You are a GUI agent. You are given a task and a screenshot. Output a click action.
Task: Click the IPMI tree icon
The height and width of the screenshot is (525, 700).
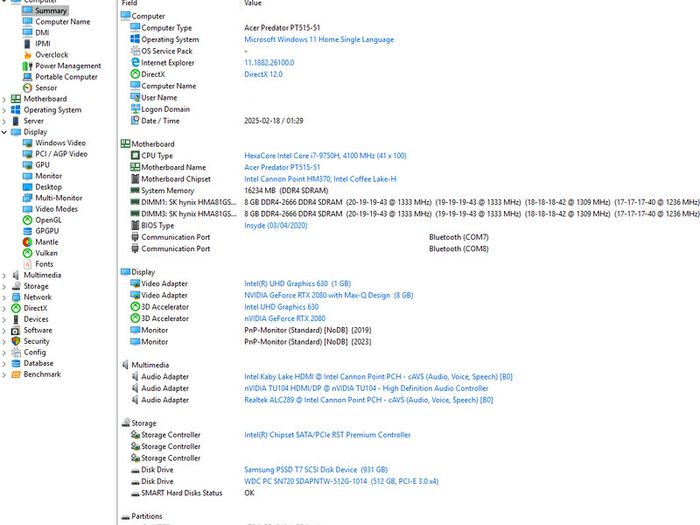(x=28, y=44)
